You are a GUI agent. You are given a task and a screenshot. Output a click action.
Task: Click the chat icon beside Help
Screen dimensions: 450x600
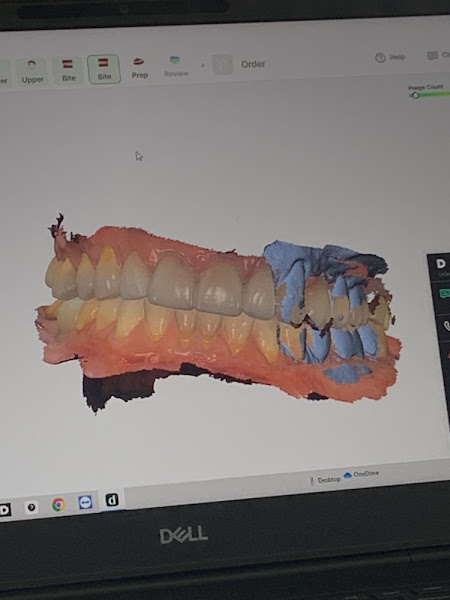[x=432, y=56]
